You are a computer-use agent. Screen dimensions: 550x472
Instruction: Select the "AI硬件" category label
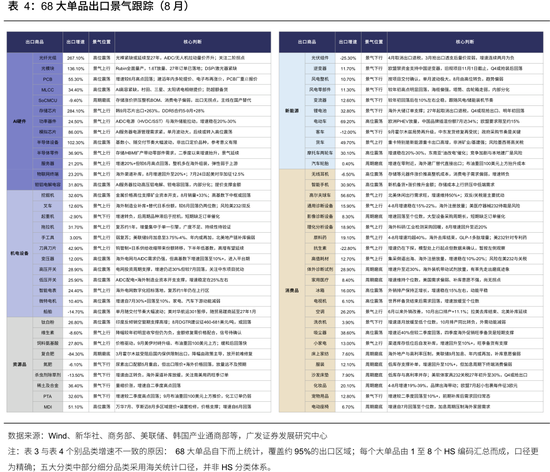point(20,121)
